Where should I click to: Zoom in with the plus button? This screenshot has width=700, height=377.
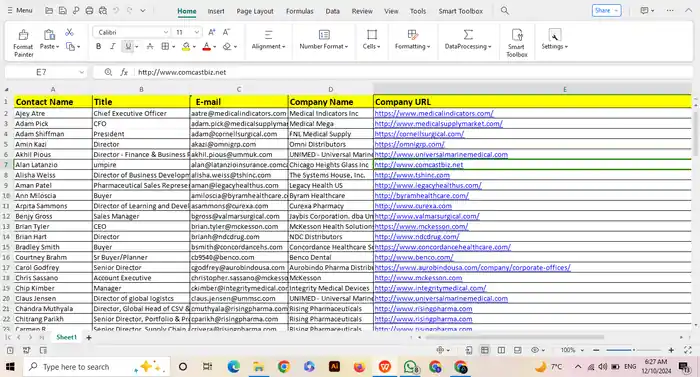pos(671,350)
